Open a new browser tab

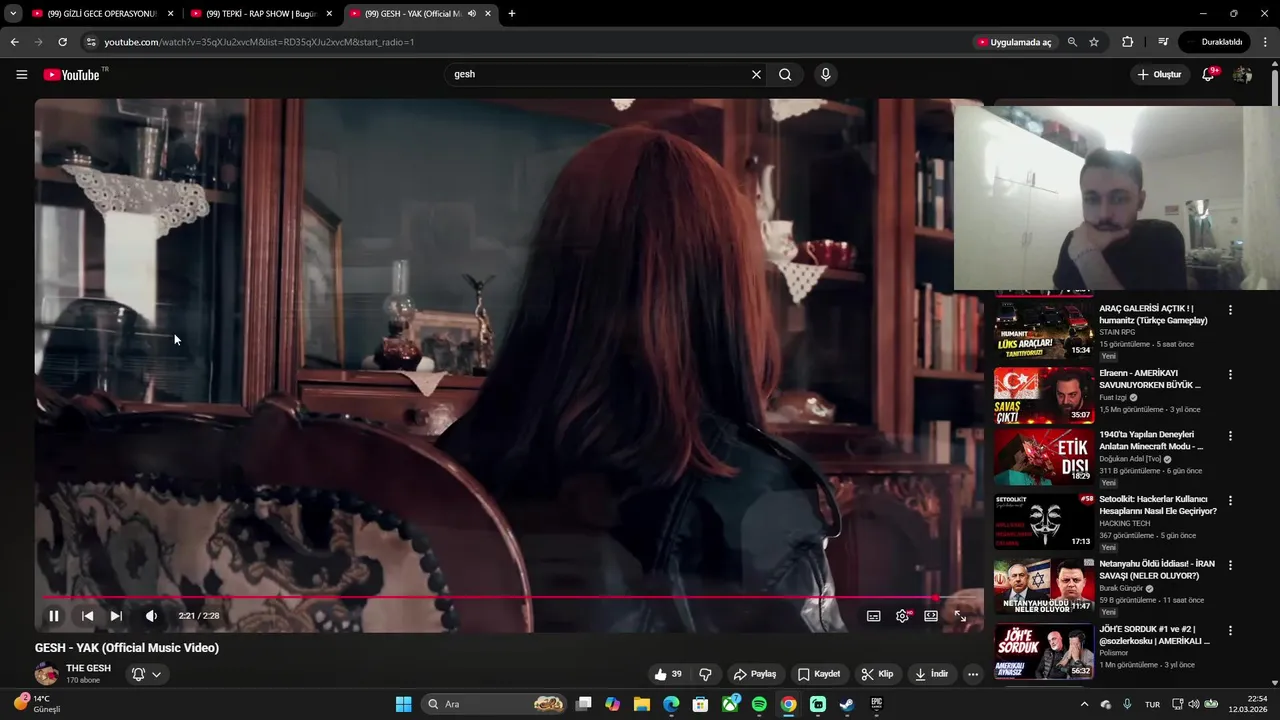click(x=512, y=14)
